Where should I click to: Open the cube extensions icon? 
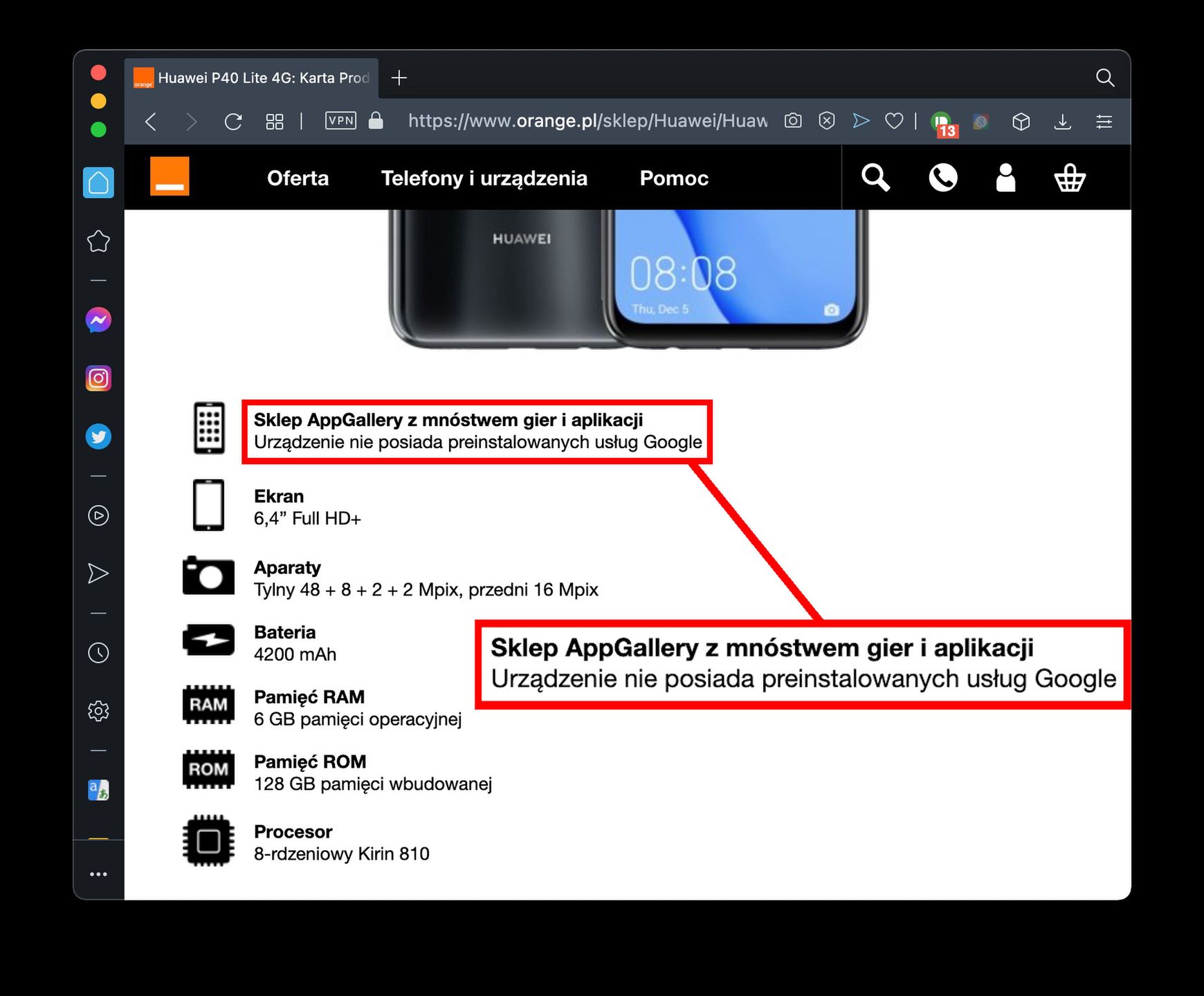coord(1021,122)
